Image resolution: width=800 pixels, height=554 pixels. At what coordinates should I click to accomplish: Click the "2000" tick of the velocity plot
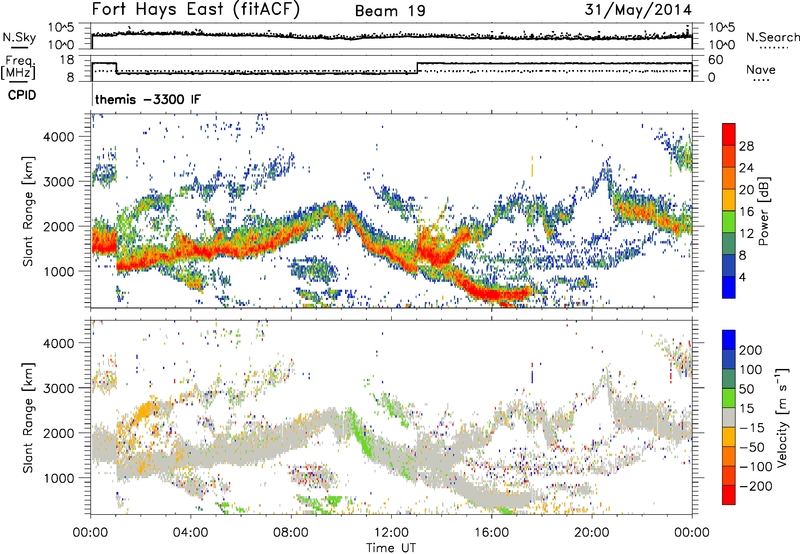tap(58, 433)
